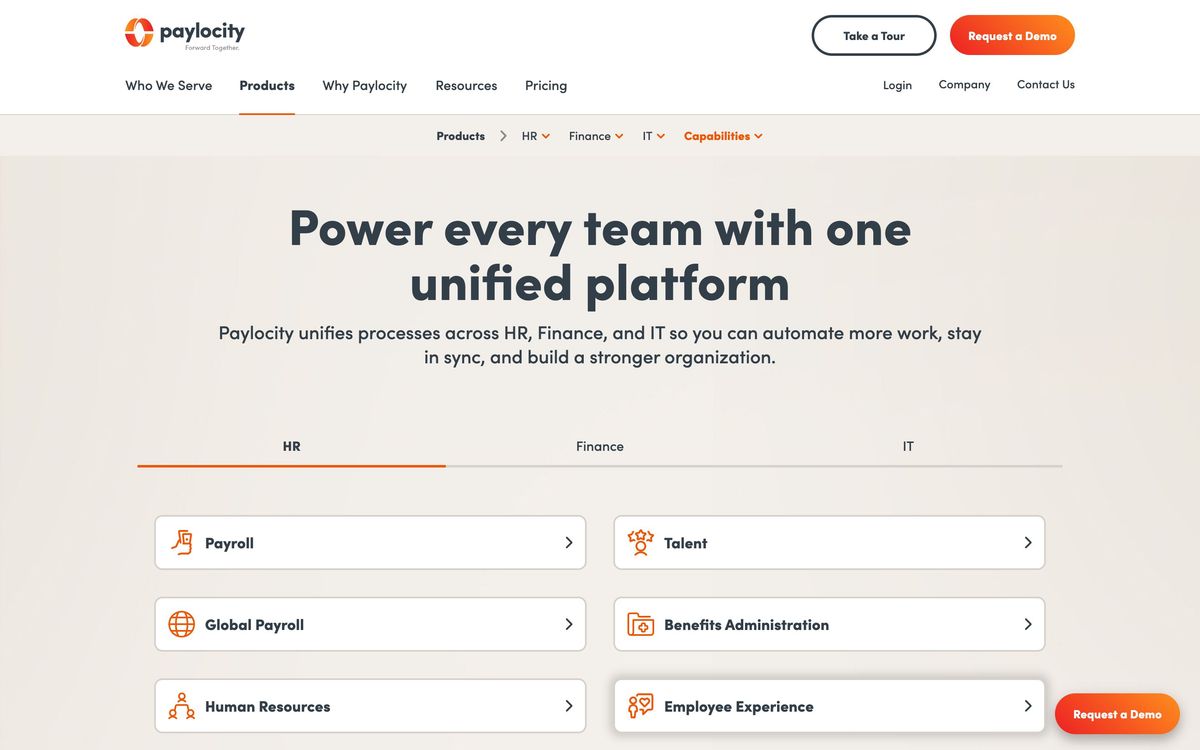Open the Human Resources product card

click(x=370, y=706)
